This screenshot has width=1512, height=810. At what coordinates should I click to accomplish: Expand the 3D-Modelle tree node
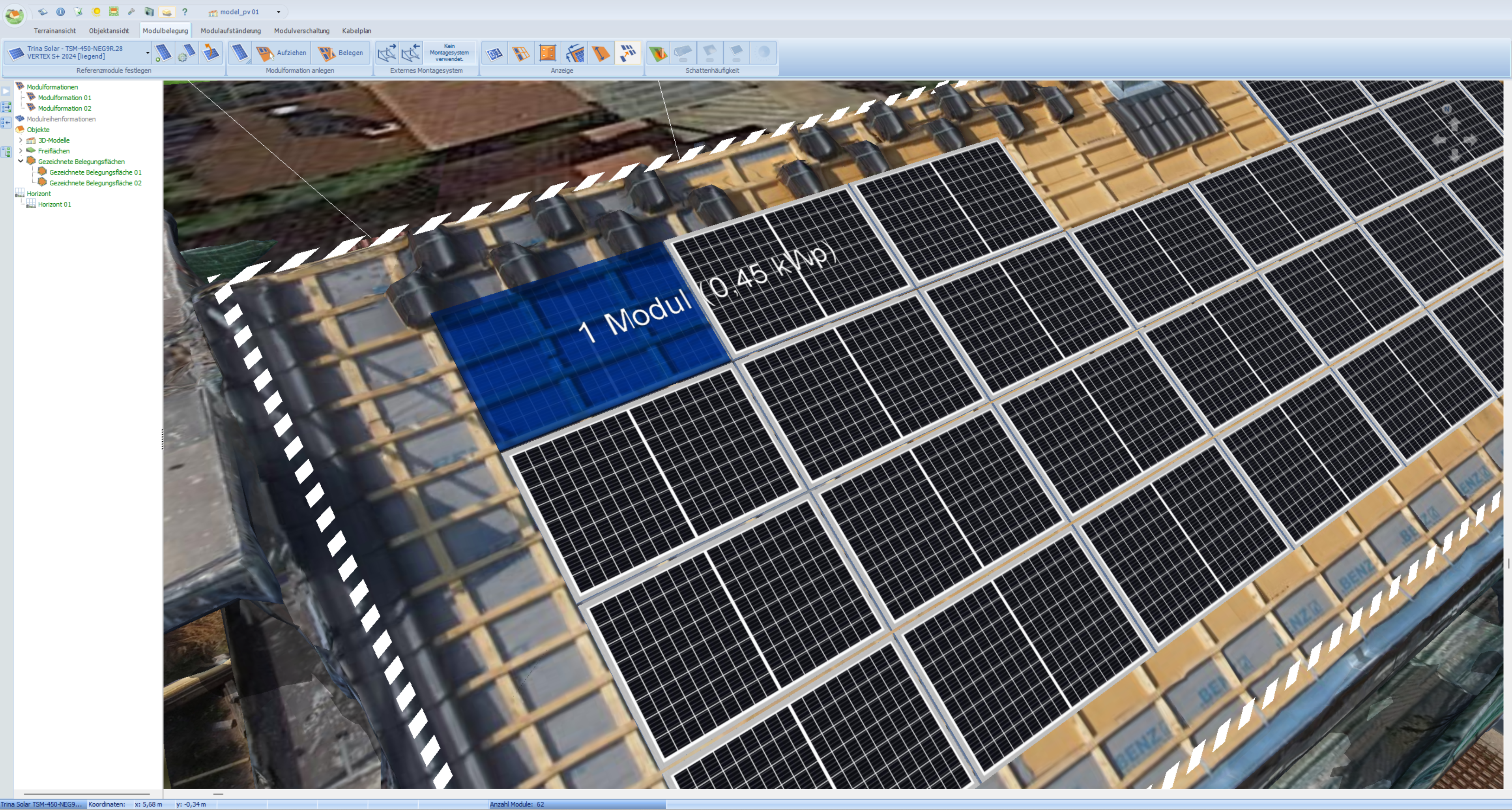click(x=21, y=141)
